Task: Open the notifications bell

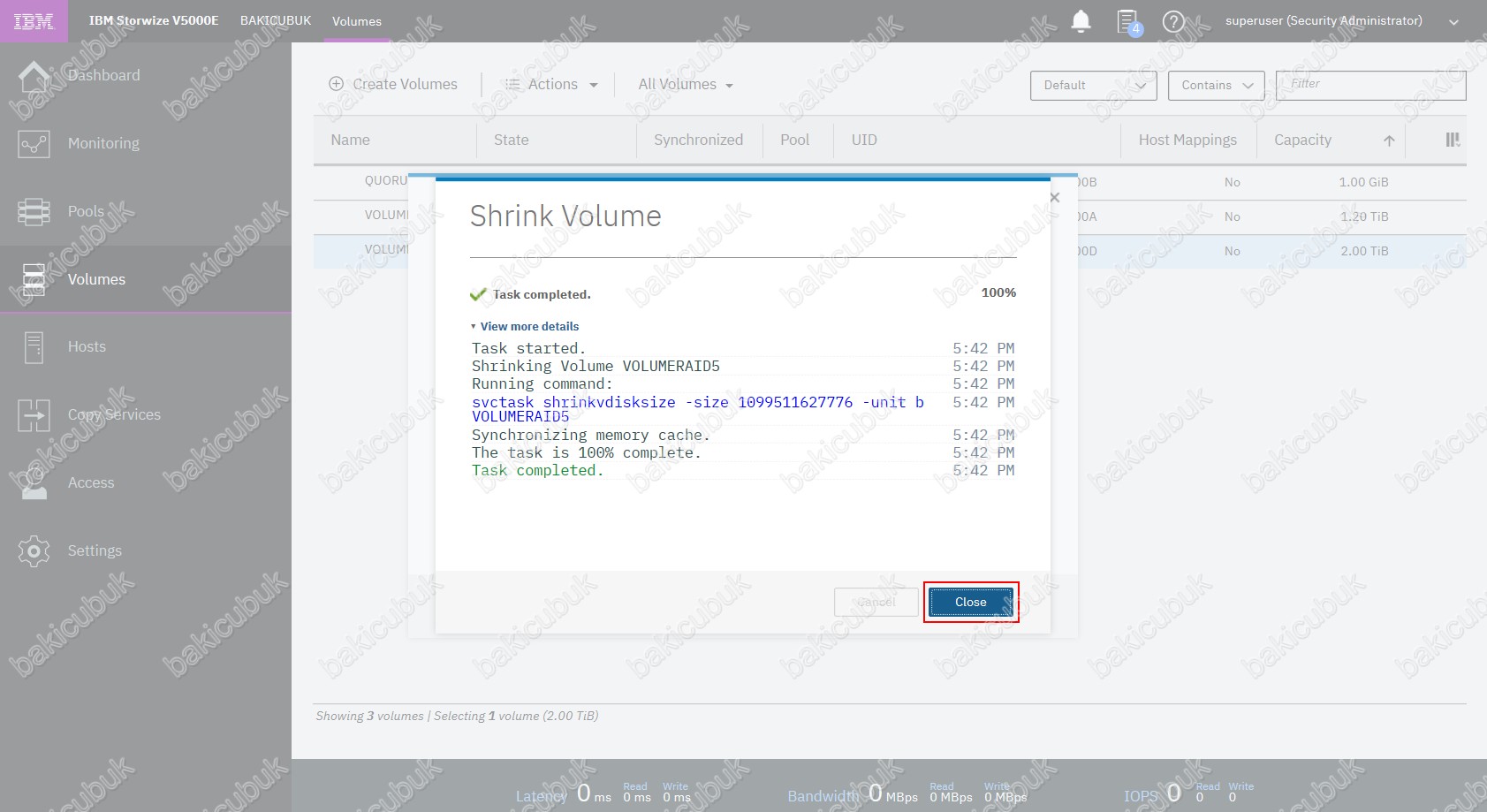Action: (x=1081, y=21)
